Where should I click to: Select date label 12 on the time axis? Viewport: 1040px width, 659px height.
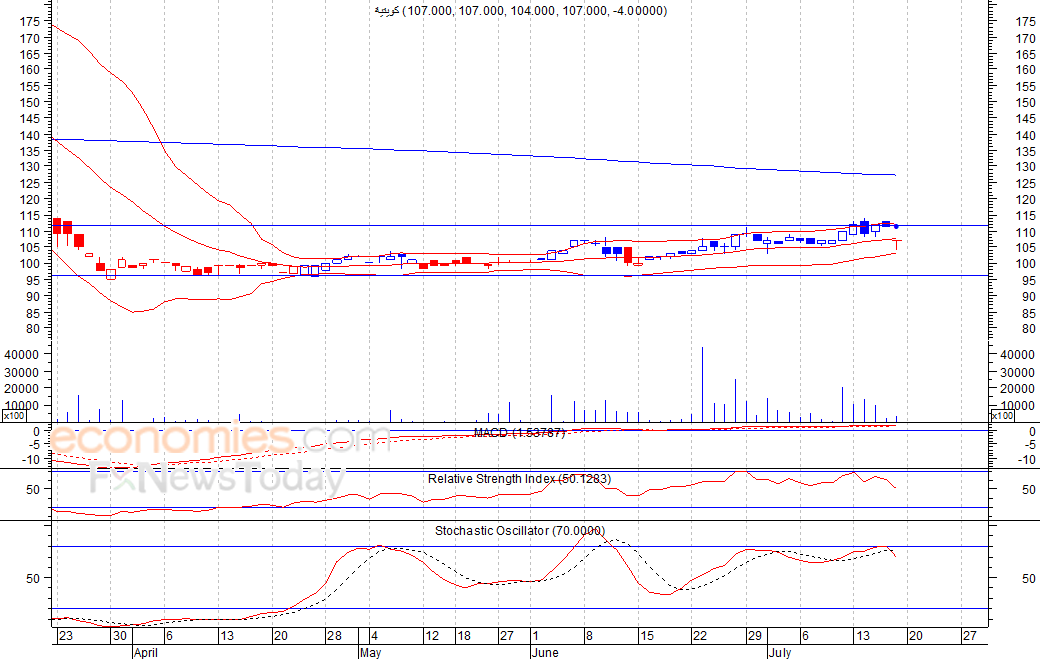pyautogui.click(x=432, y=636)
